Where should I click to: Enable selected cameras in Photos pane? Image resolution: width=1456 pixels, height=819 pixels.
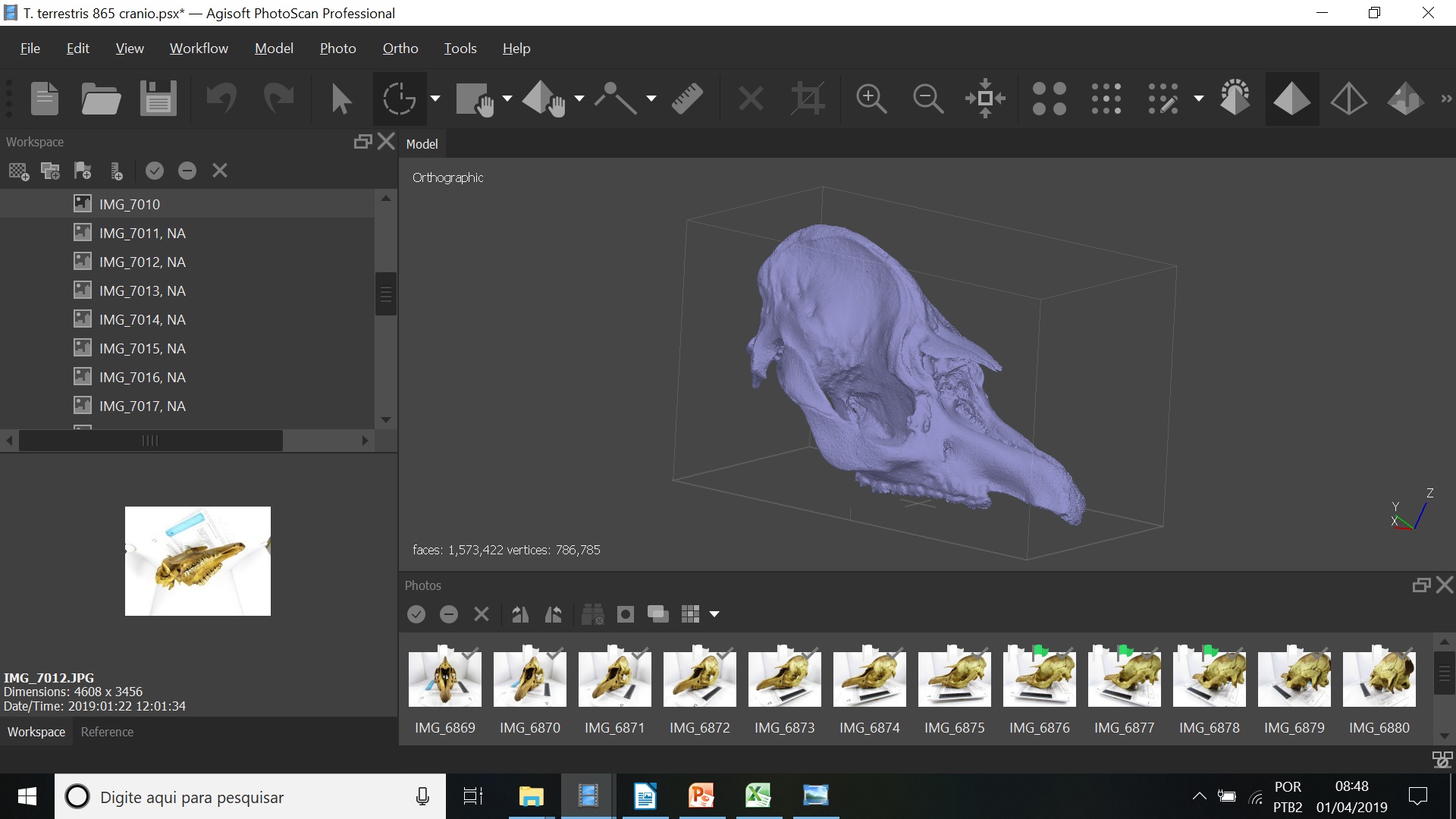coord(416,614)
